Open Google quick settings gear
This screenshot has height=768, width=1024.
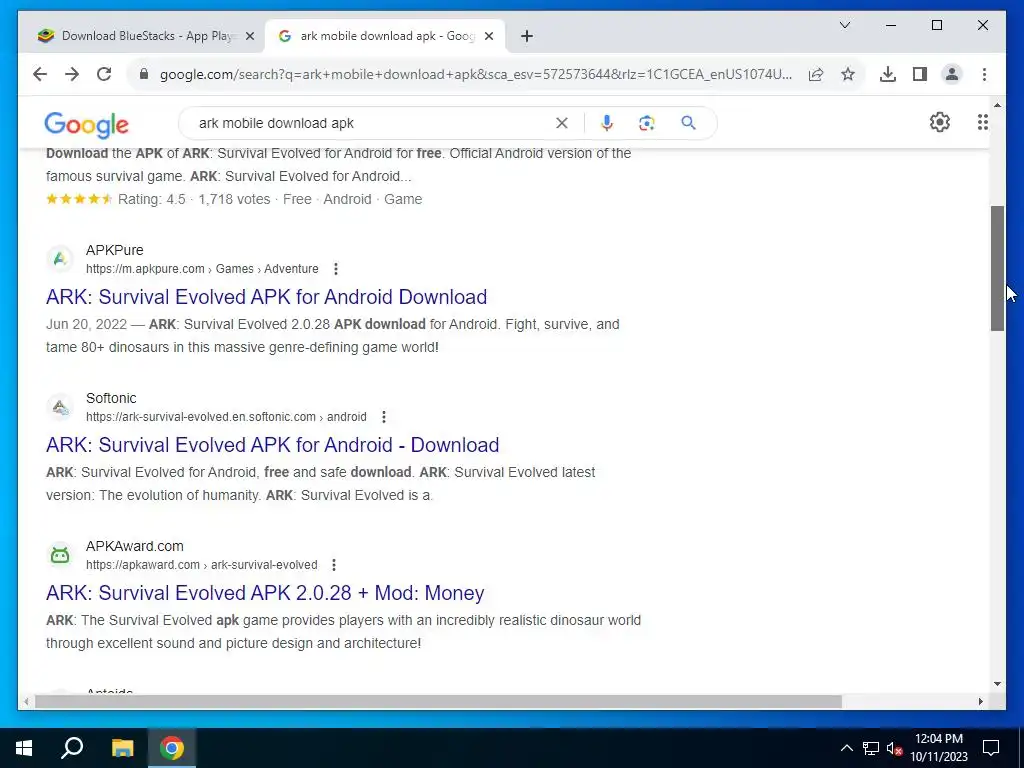point(940,122)
